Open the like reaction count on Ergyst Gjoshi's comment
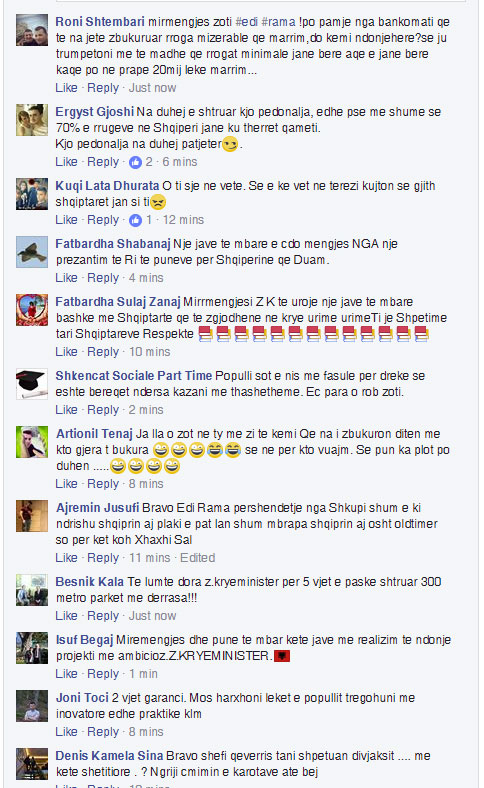 pos(141,162)
